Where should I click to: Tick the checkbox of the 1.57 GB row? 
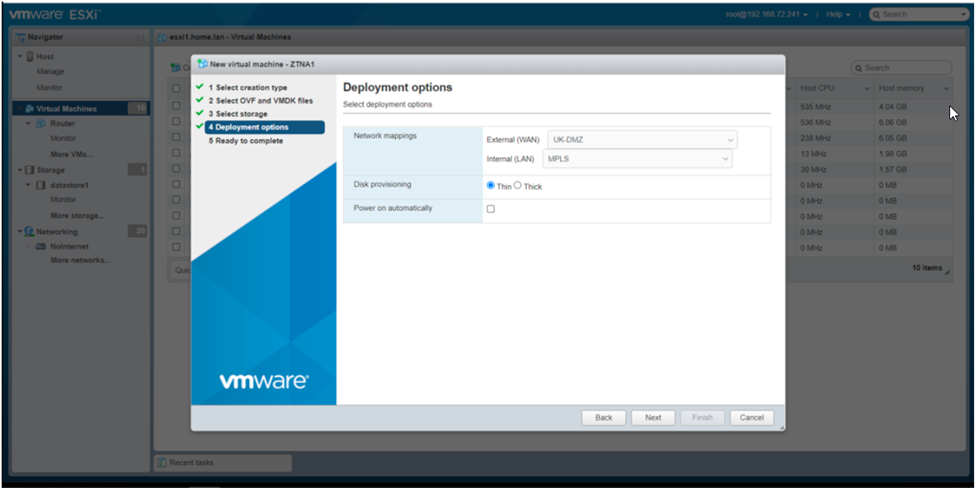tap(176, 168)
